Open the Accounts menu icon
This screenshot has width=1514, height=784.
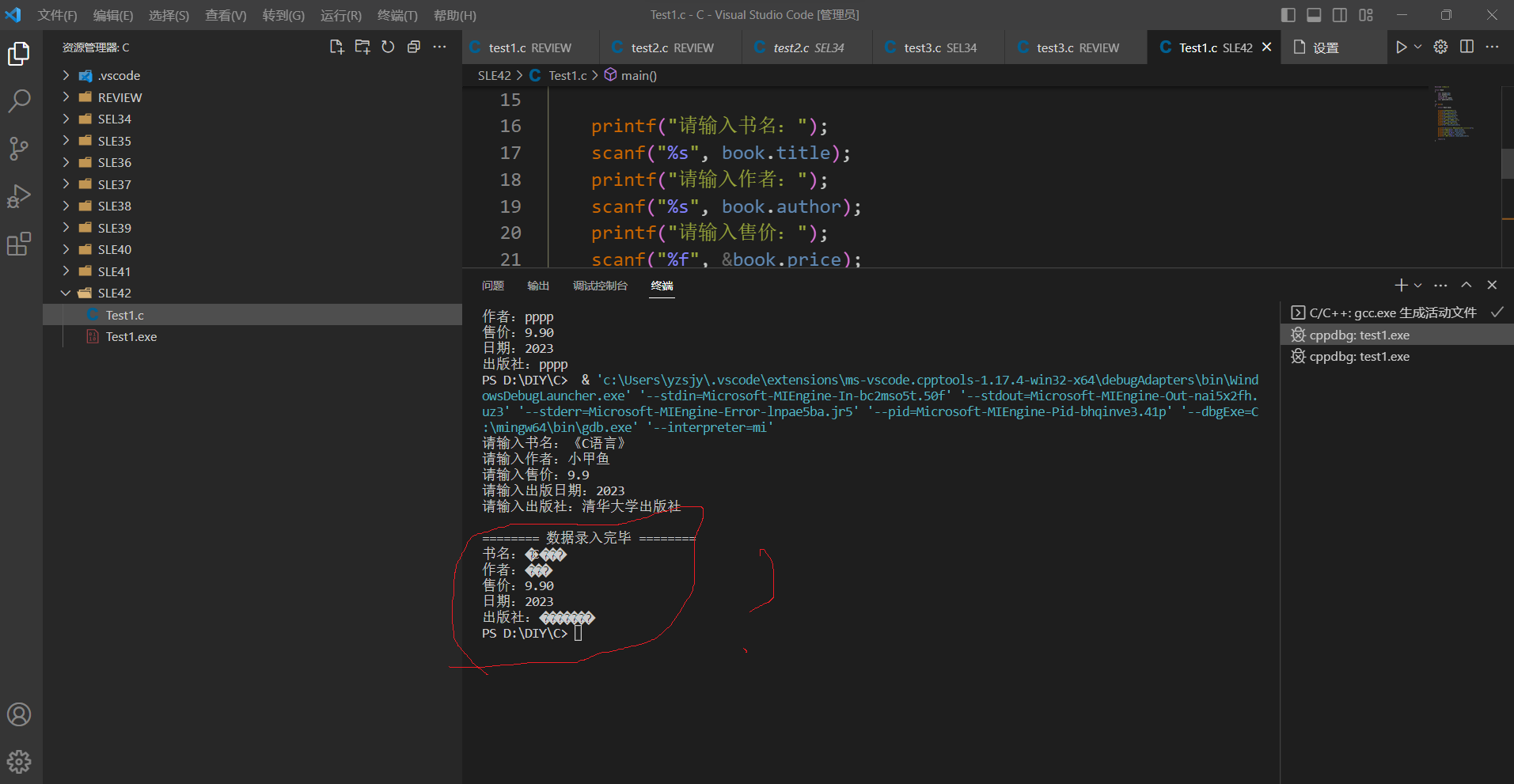pyautogui.click(x=19, y=714)
